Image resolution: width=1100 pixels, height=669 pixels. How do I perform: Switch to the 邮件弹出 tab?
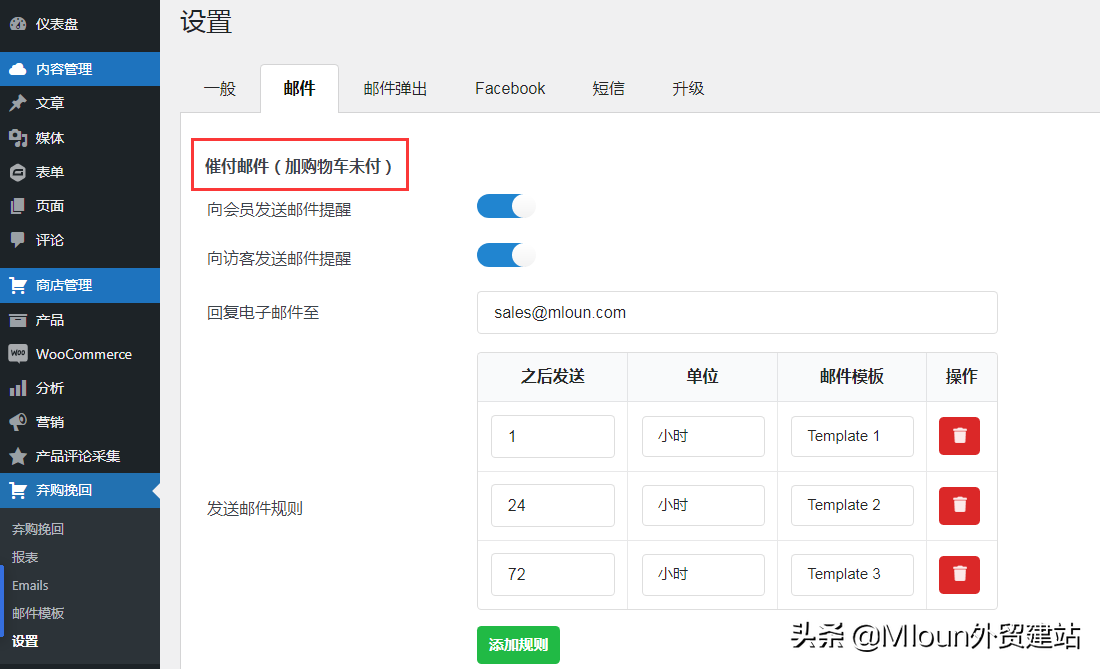(x=396, y=88)
